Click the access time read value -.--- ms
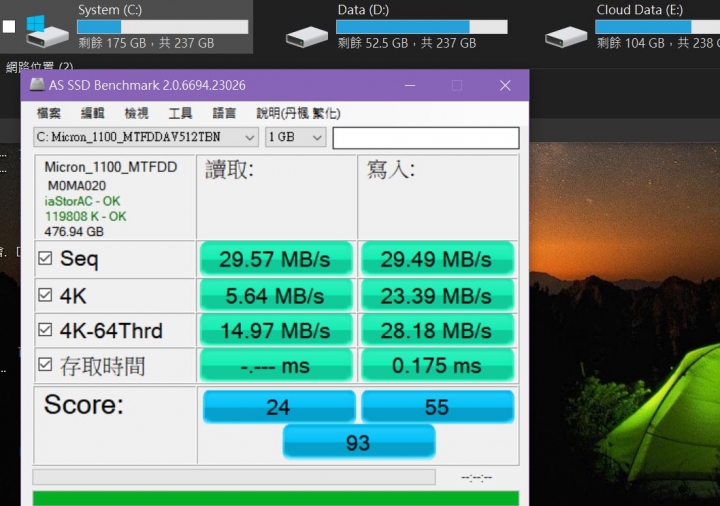Viewport: 720px width, 506px height. point(276,365)
